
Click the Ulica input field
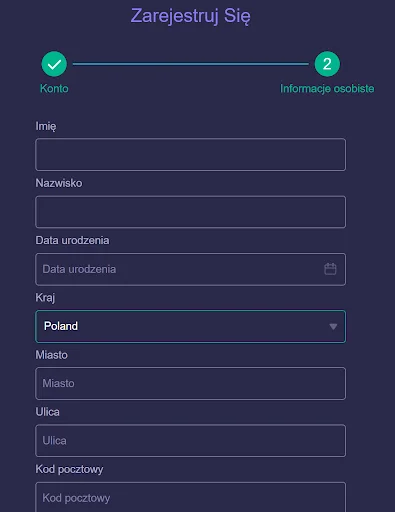[x=190, y=441]
